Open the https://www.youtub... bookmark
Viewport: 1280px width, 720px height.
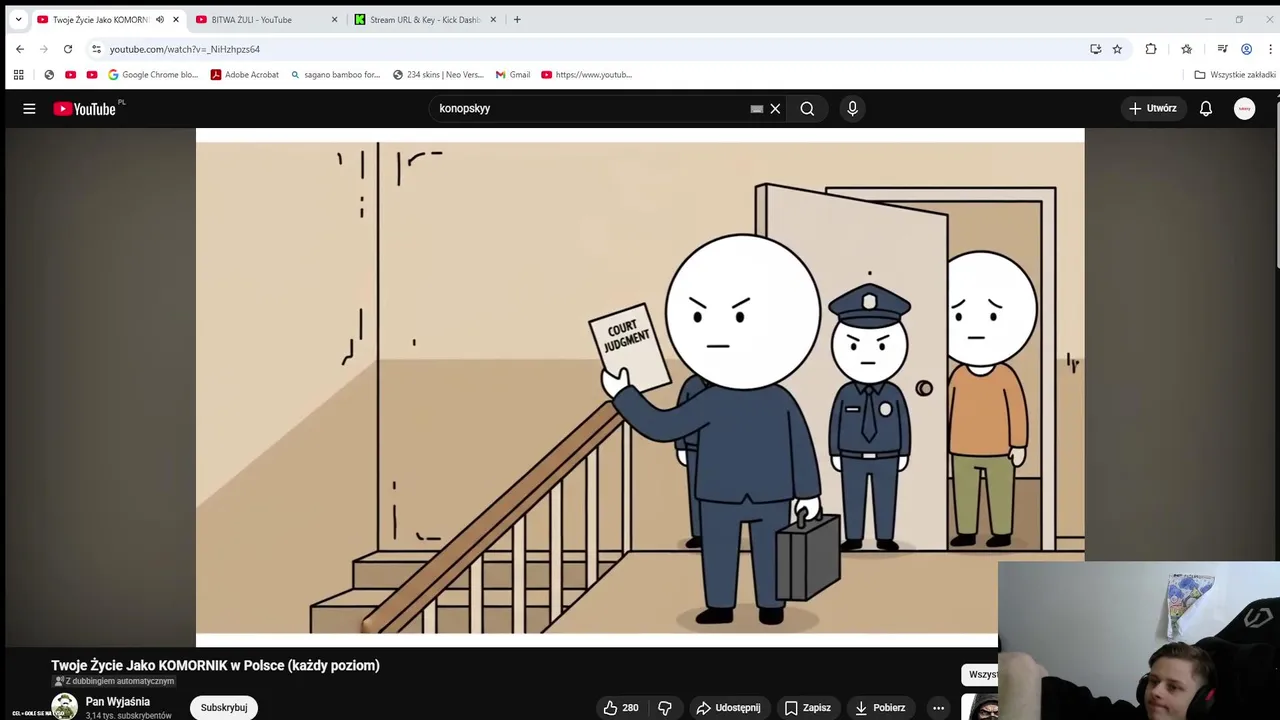click(586, 74)
